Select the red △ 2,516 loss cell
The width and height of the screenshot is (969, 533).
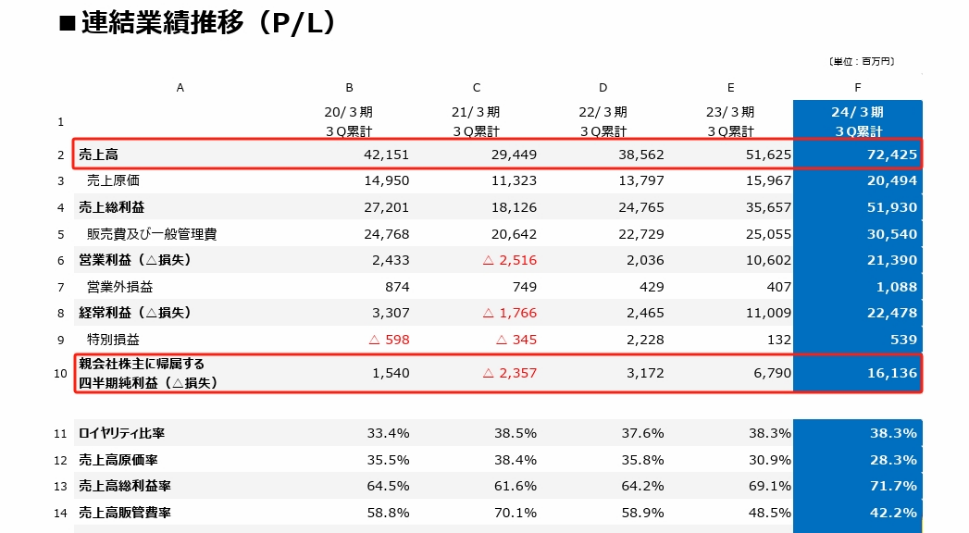(509, 260)
